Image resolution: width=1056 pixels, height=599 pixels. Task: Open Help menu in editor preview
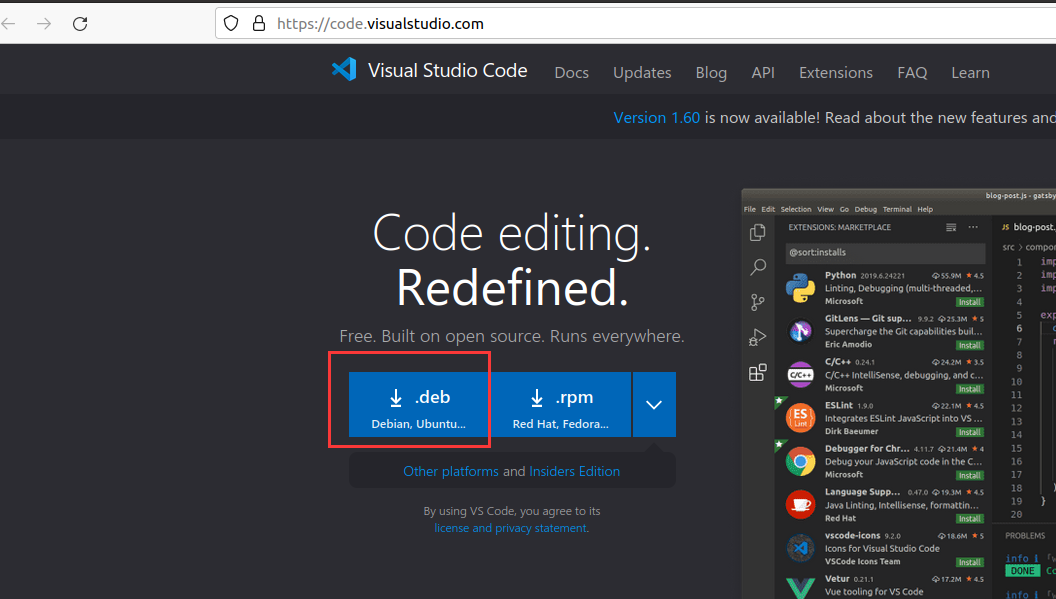click(925, 210)
